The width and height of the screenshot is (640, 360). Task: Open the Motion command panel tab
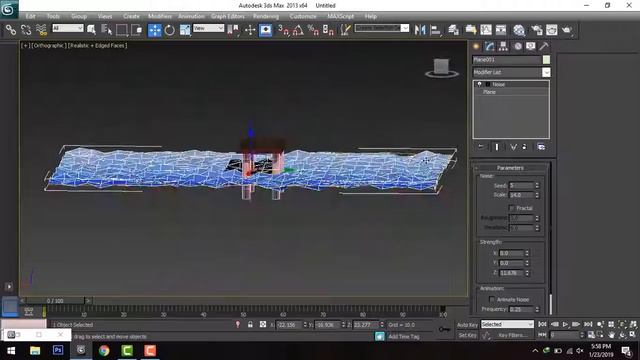point(518,46)
